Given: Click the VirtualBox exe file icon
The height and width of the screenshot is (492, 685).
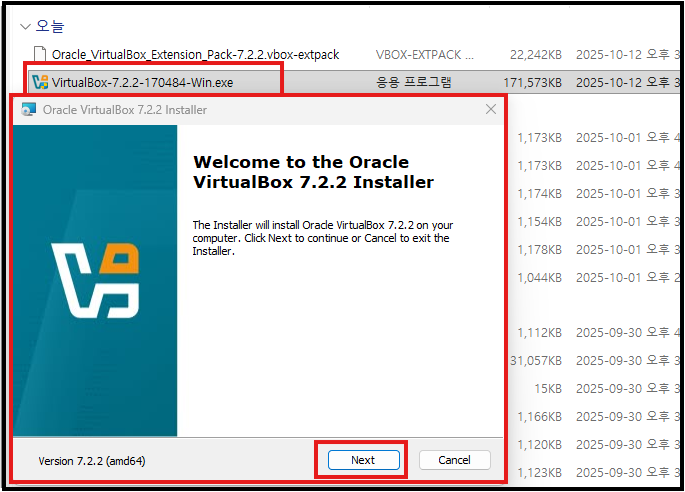Looking at the screenshot, I should click(40, 82).
